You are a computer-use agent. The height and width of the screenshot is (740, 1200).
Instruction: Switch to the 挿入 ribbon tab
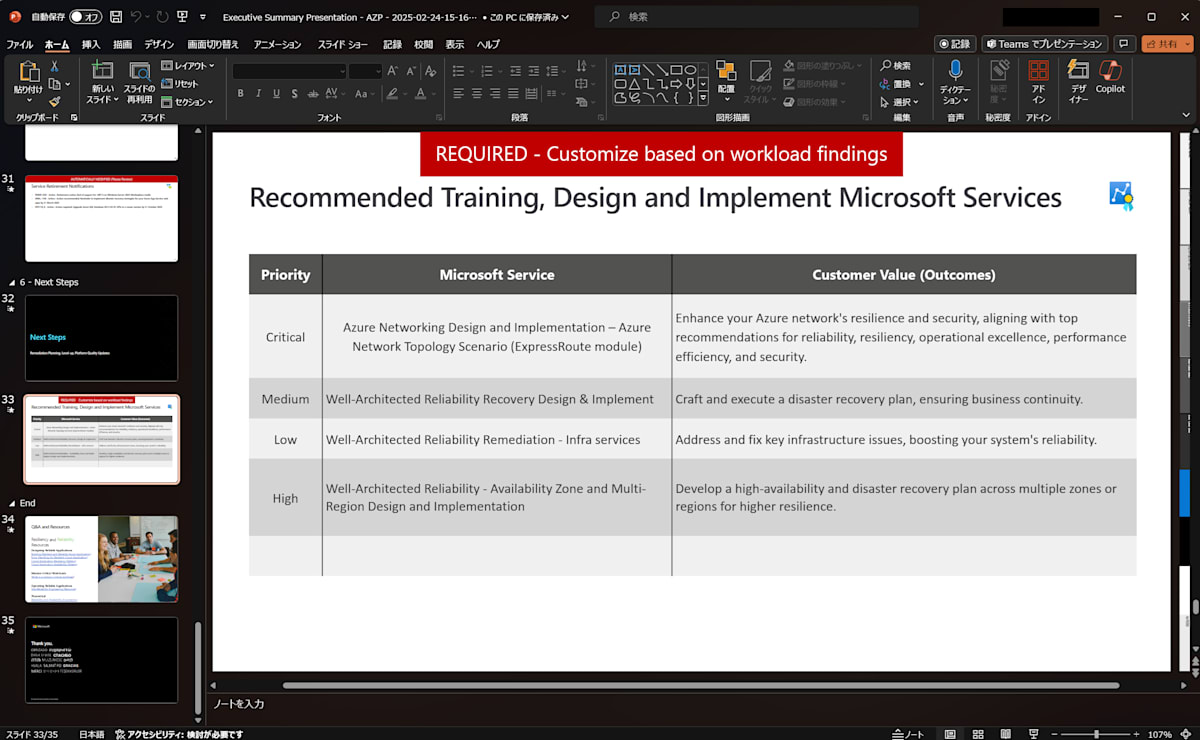tap(91, 43)
